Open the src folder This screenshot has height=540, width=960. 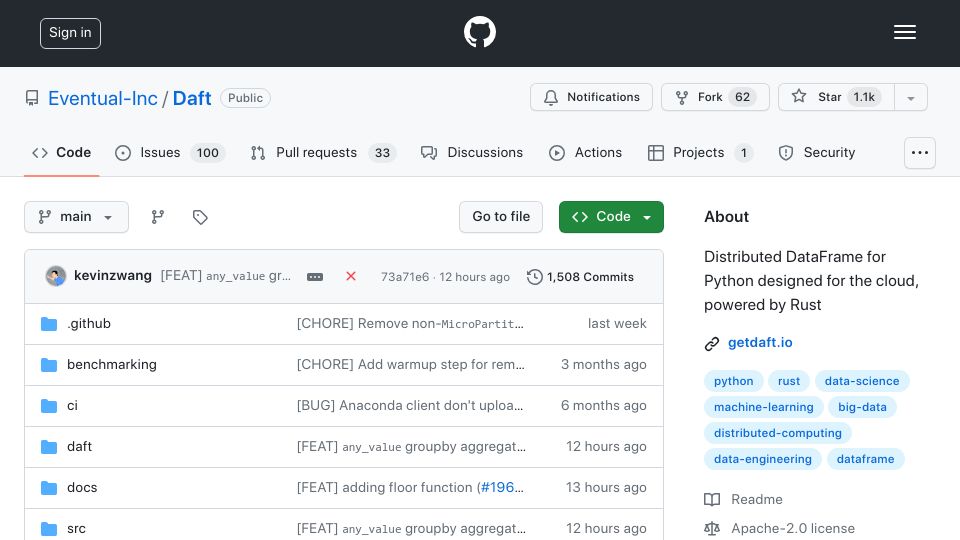[76, 528]
